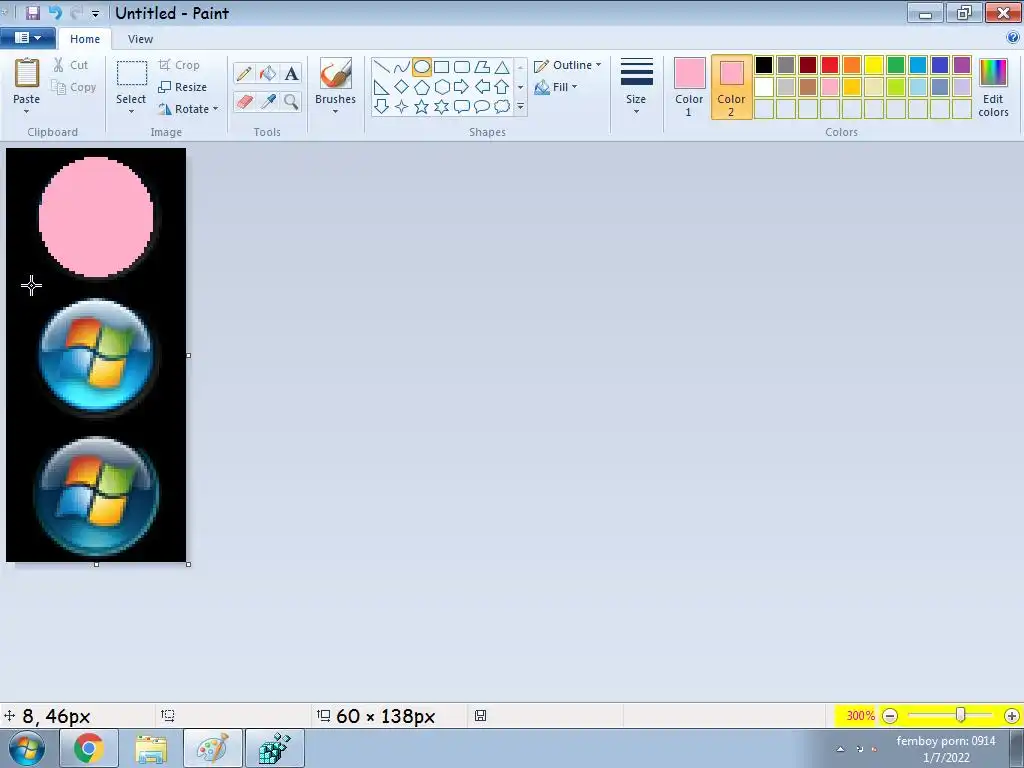The width and height of the screenshot is (1024, 768).
Task: Click the taskbar date 1/7/2022
Action: click(x=946, y=758)
